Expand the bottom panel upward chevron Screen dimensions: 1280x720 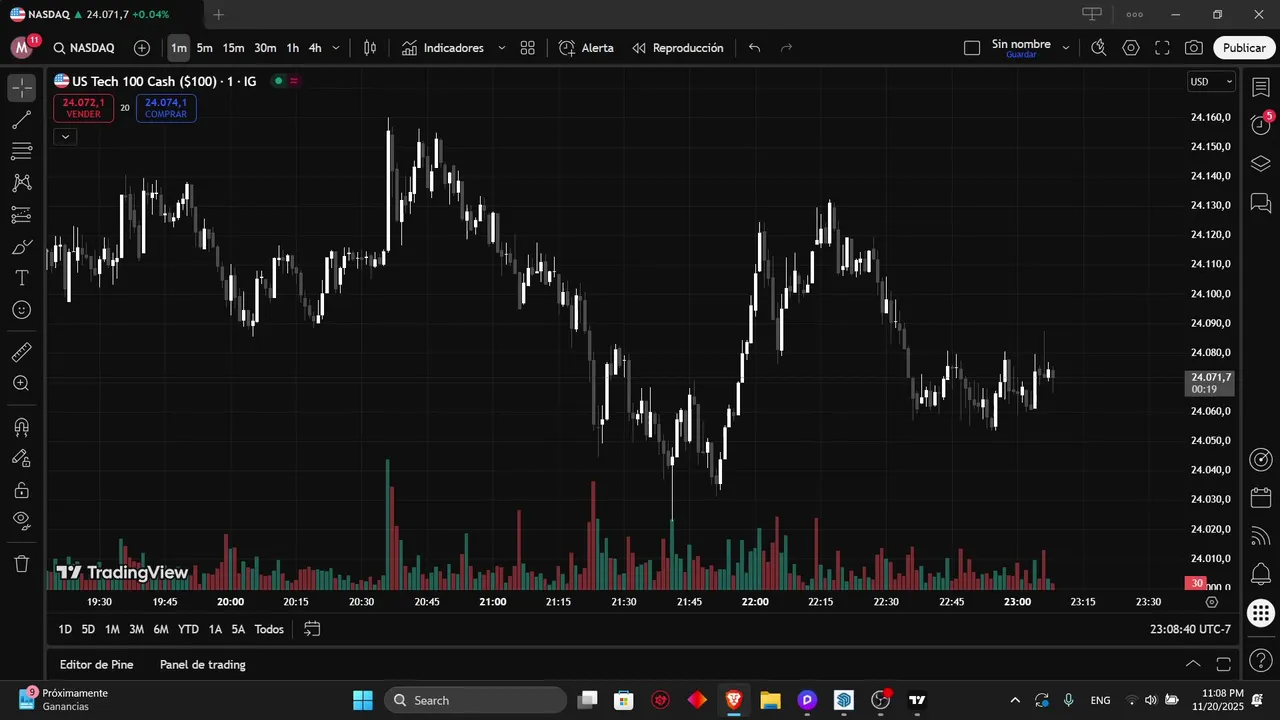click(1193, 664)
